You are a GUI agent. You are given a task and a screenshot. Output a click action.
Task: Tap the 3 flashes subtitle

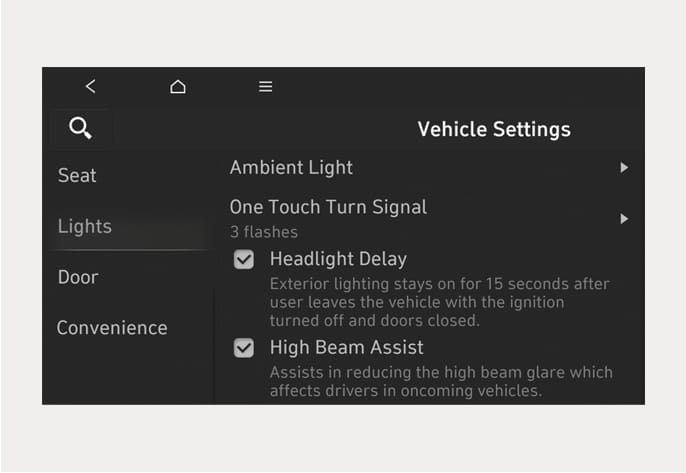click(264, 232)
